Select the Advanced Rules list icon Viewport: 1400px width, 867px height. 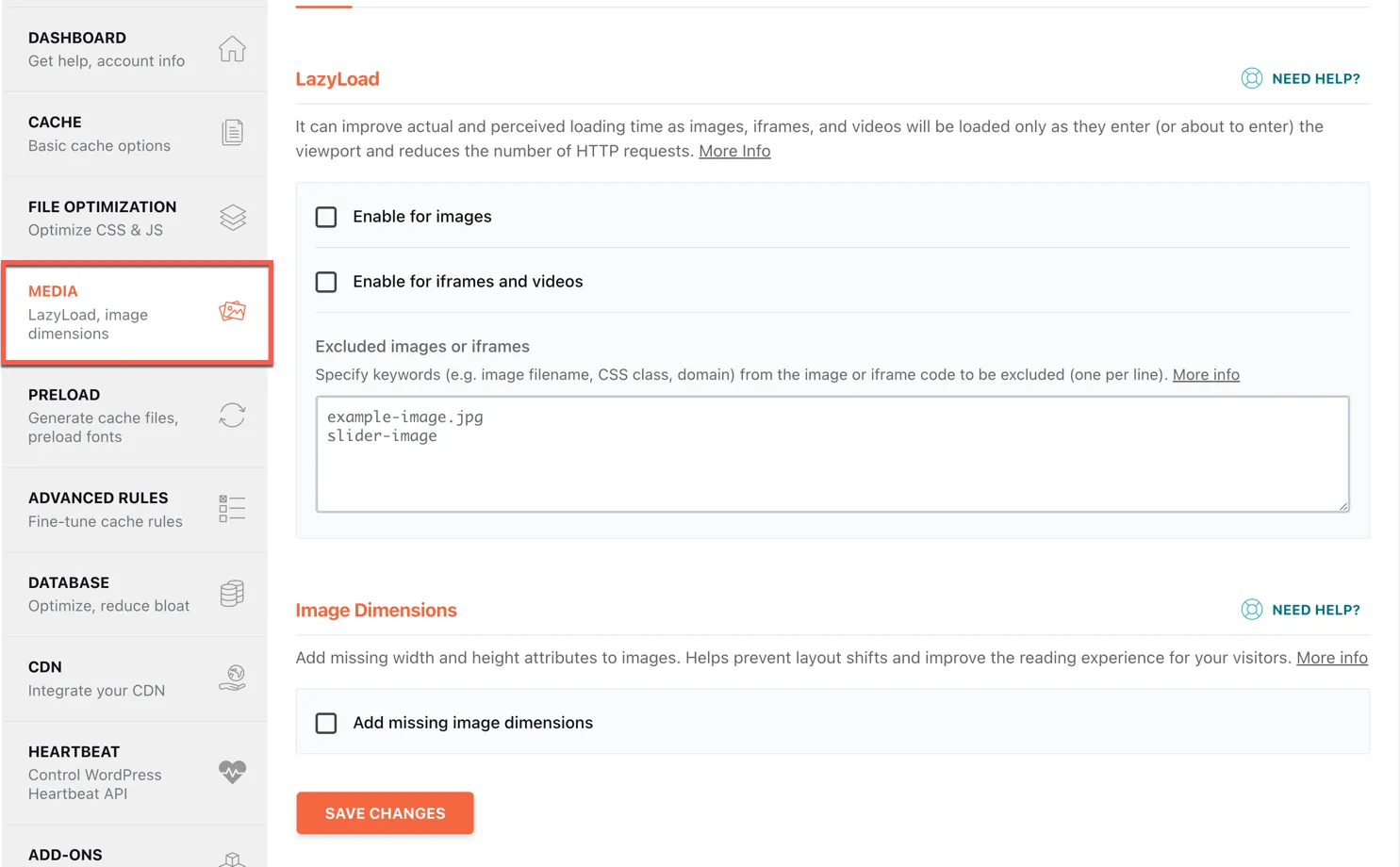232,508
